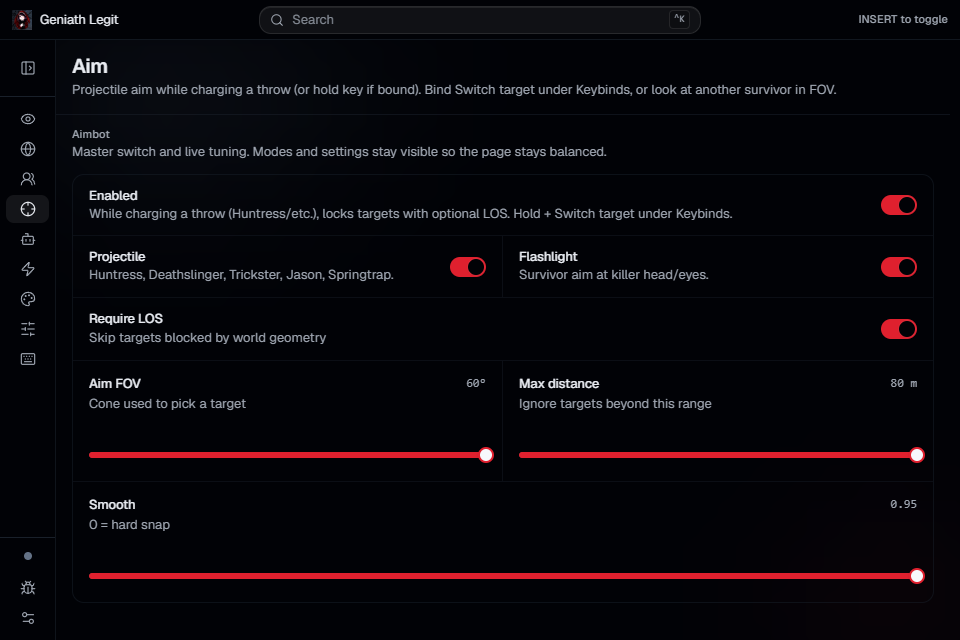This screenshot has height=640, width=960.
Task: Open the keyboard Keybinds icon in sidebar
Action: pyautogui.click(x=28, y=359)
